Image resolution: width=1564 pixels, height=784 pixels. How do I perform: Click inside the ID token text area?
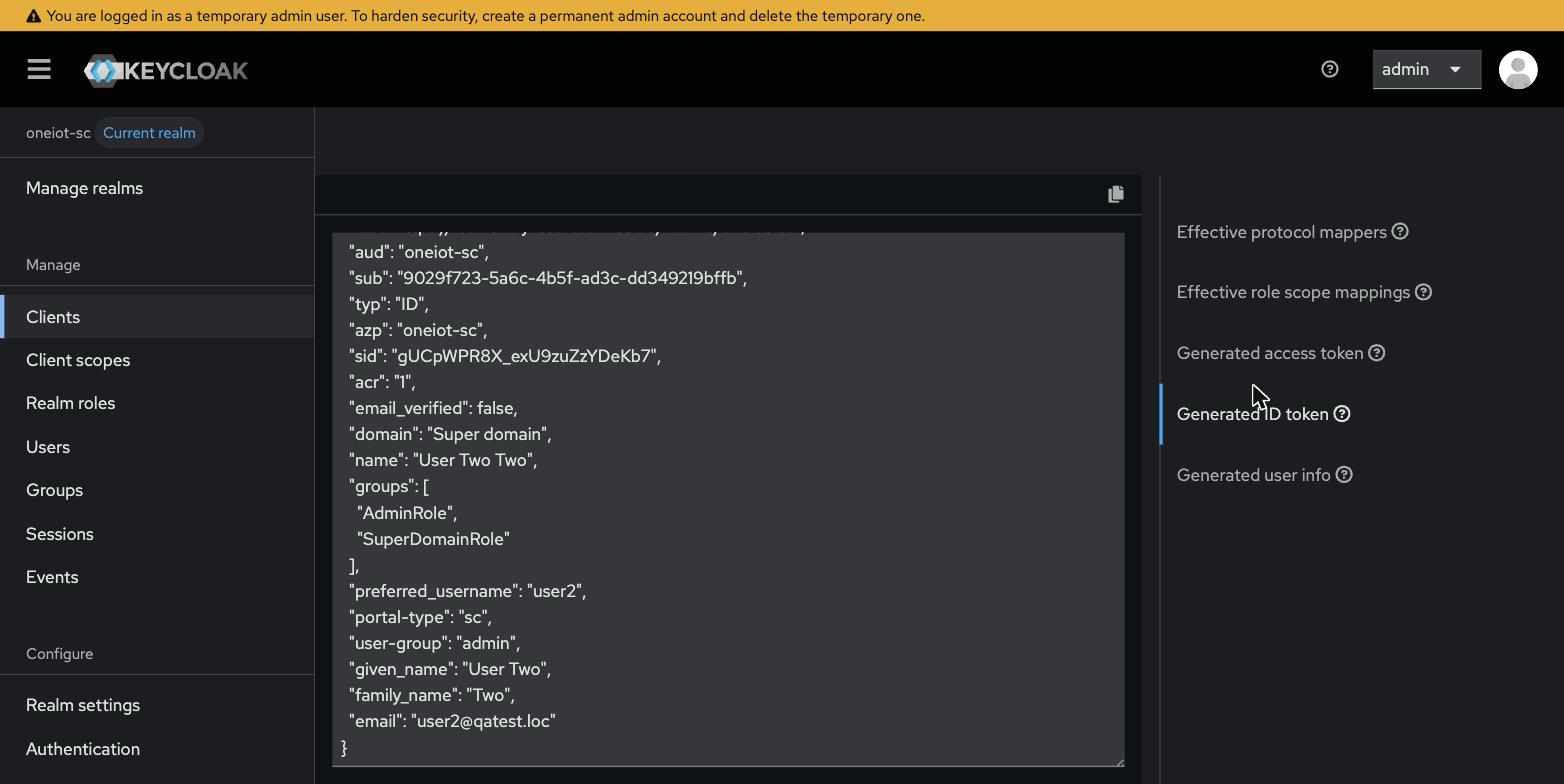pyautogui.click(x=728, y=500)
